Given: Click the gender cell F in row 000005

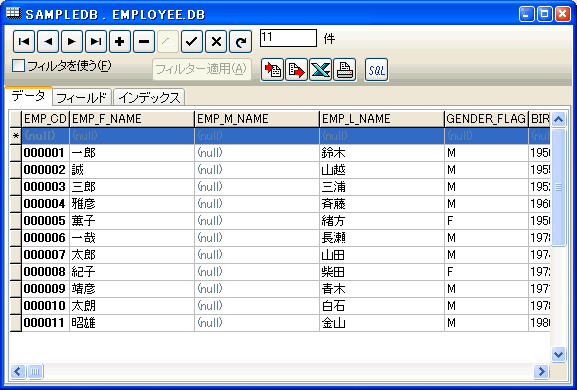Looking at the screenshot, I should 486,221.
